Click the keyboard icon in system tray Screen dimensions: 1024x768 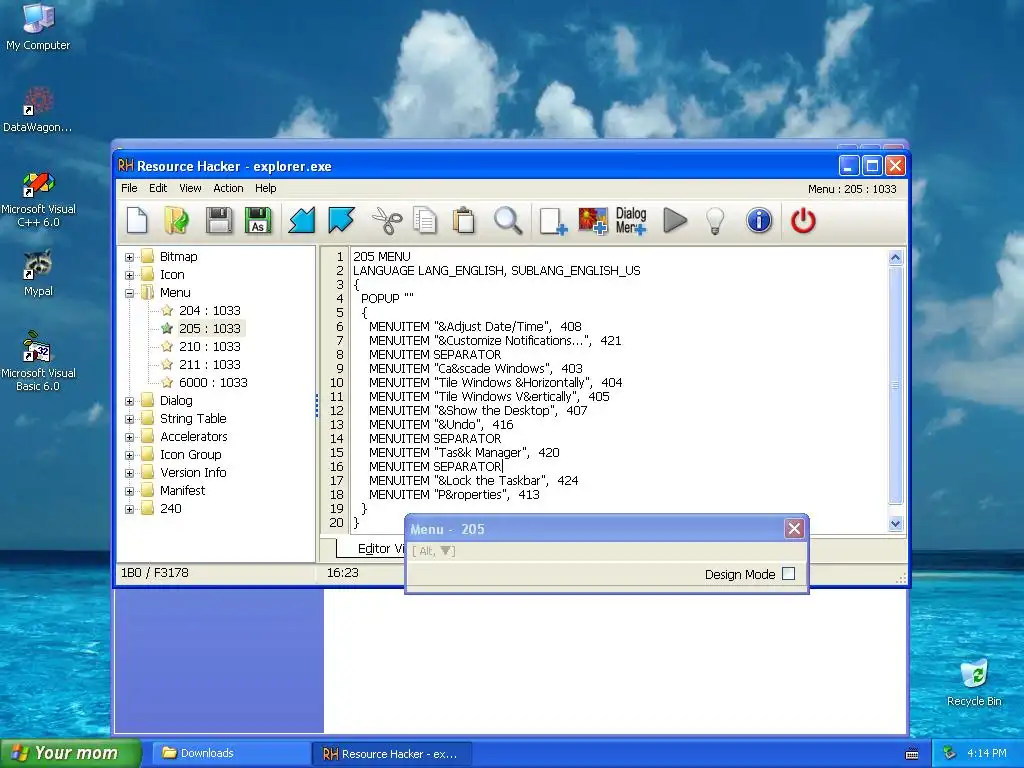[912, 754]
